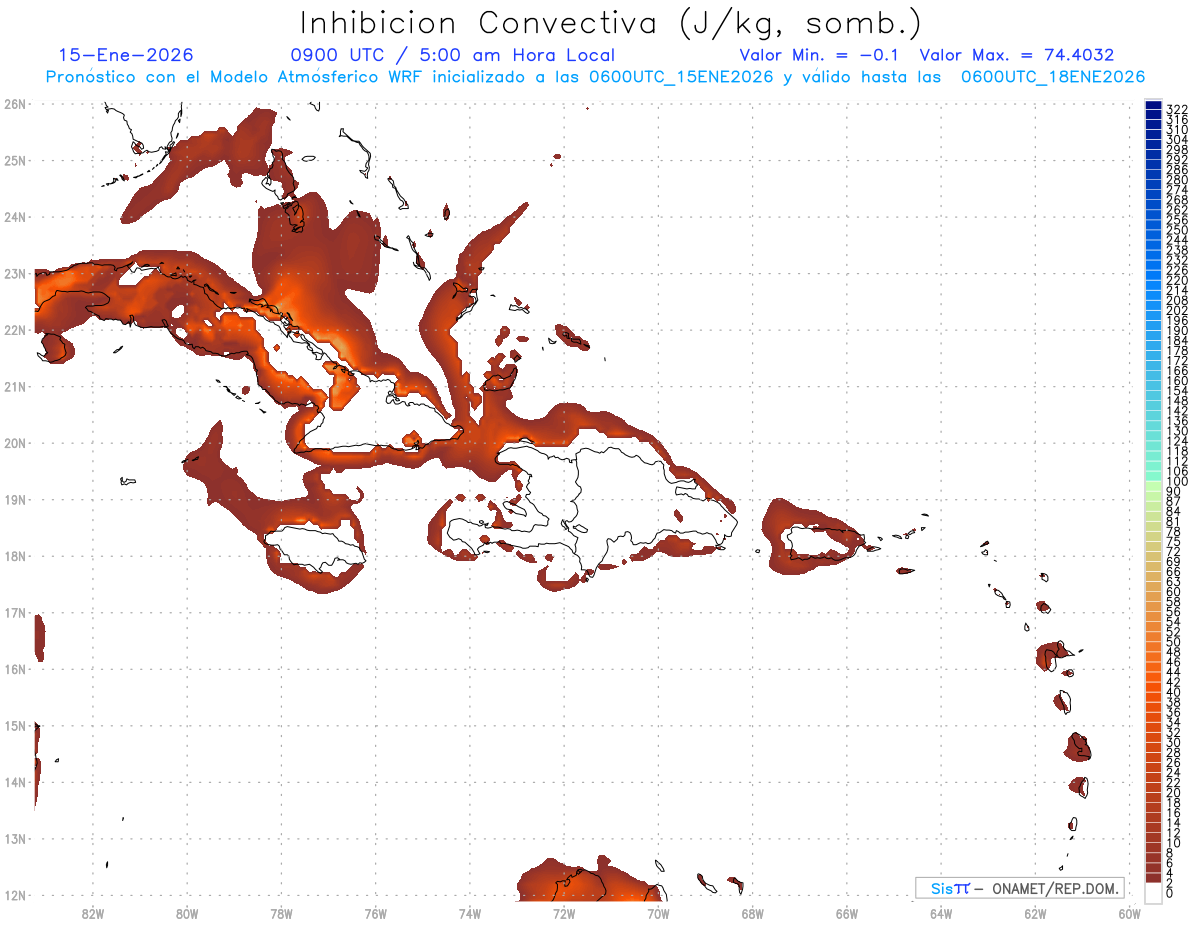Click the '70W' longitude label
Viewport: 1200px width, 927px height.
click(x=658, y=913)
